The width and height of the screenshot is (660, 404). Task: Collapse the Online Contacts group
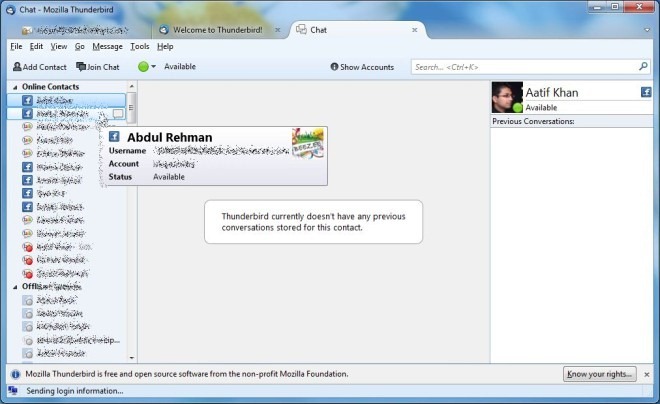click(15, 87)
